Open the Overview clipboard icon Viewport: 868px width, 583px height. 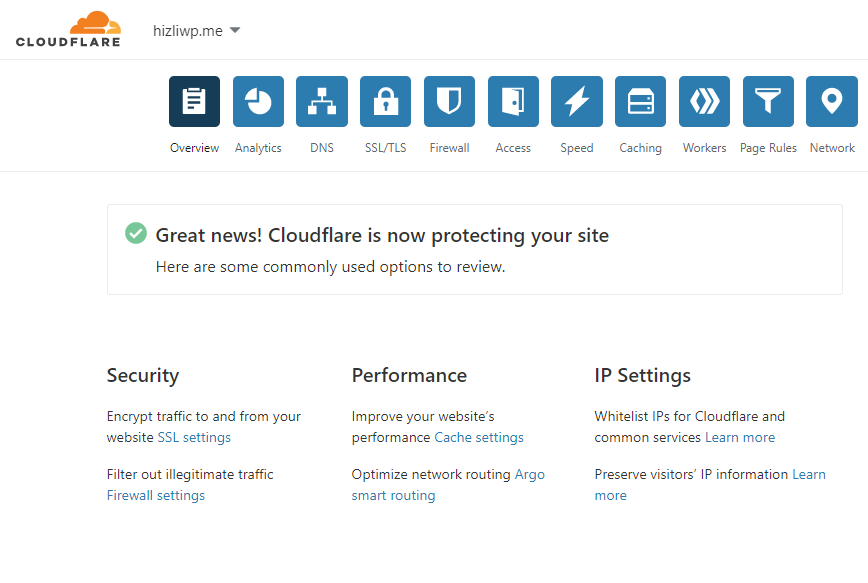pos(194,101)
